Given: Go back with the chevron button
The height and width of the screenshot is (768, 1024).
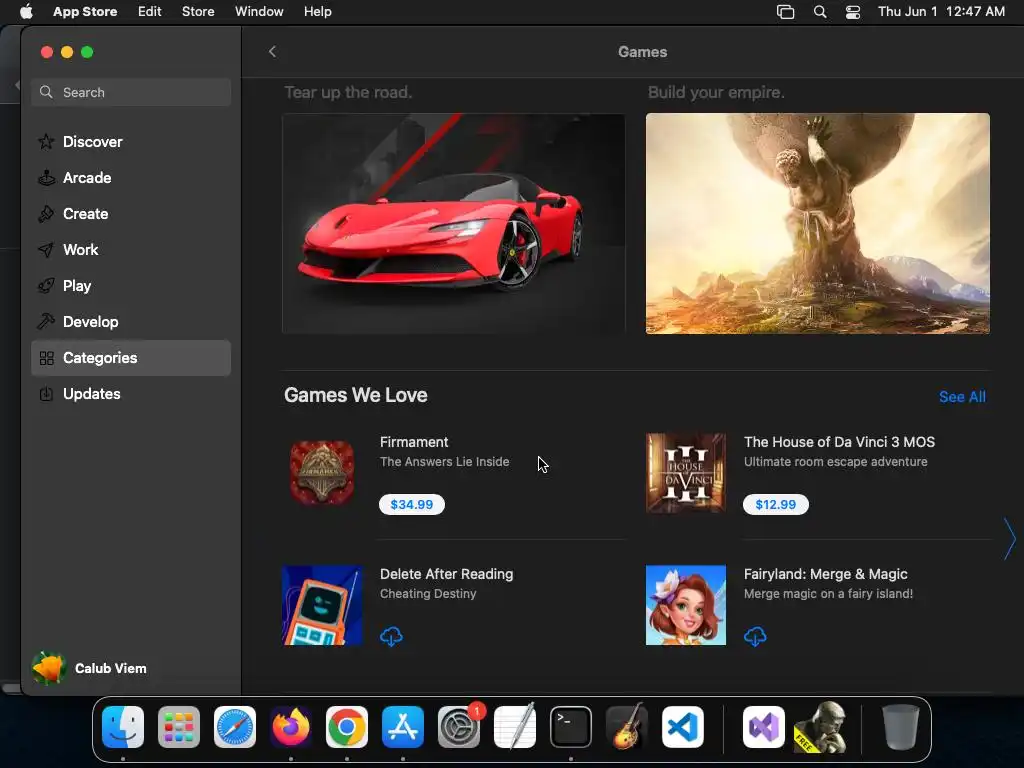Looking at the screenshot, I should 272,52.
